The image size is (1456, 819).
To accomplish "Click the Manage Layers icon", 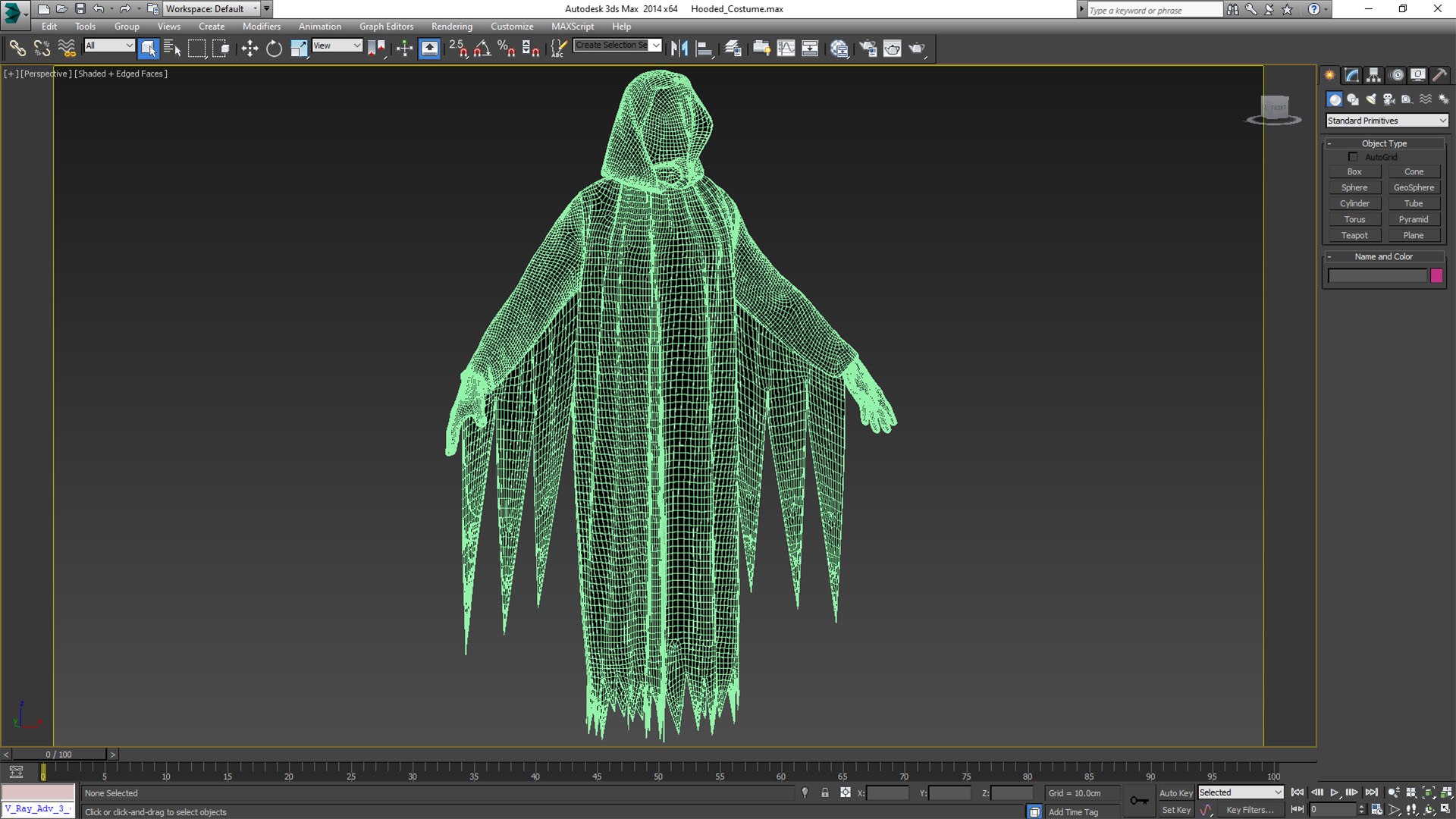I will (x=733, y=49).
